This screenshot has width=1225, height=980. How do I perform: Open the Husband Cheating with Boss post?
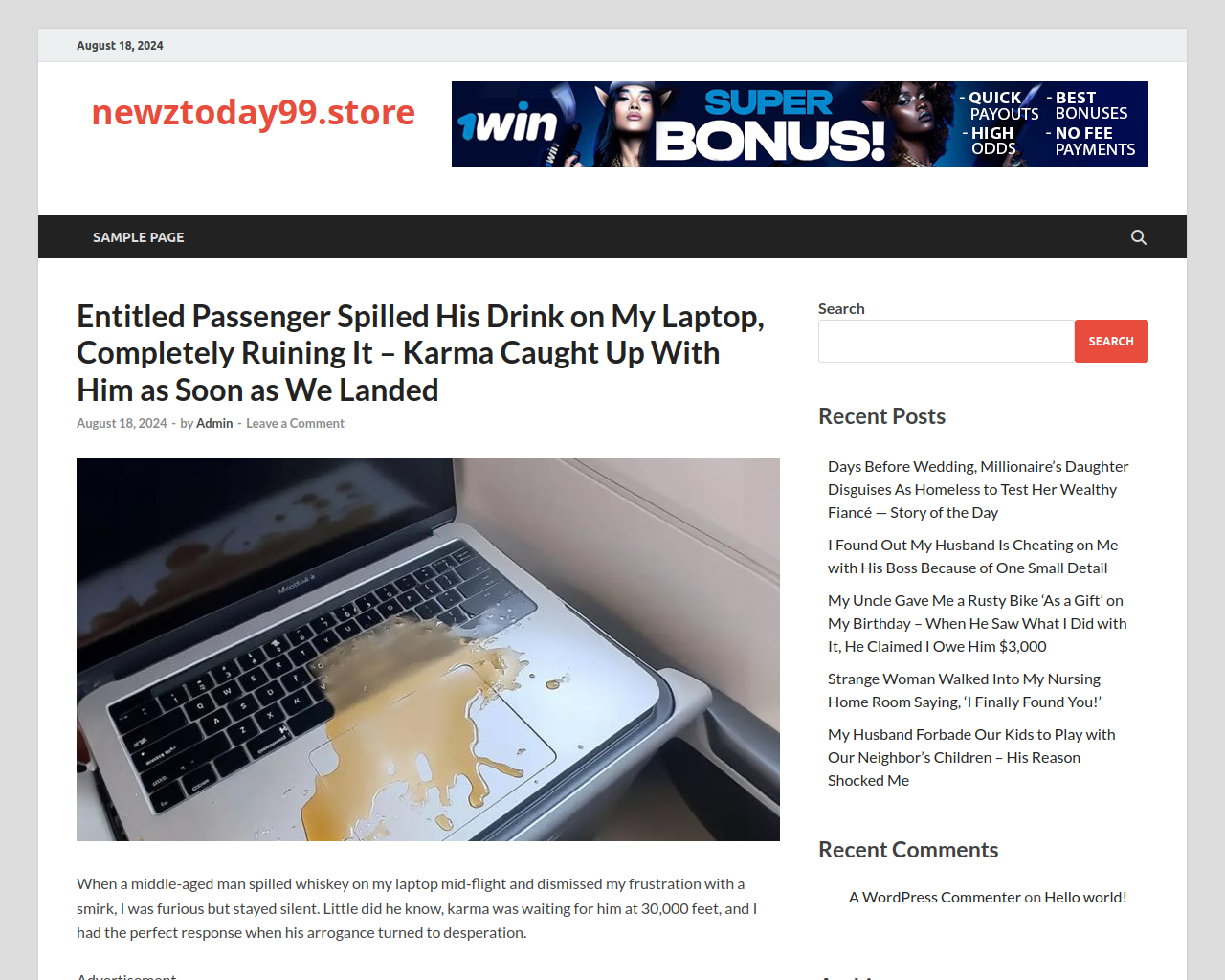(972, 556)
